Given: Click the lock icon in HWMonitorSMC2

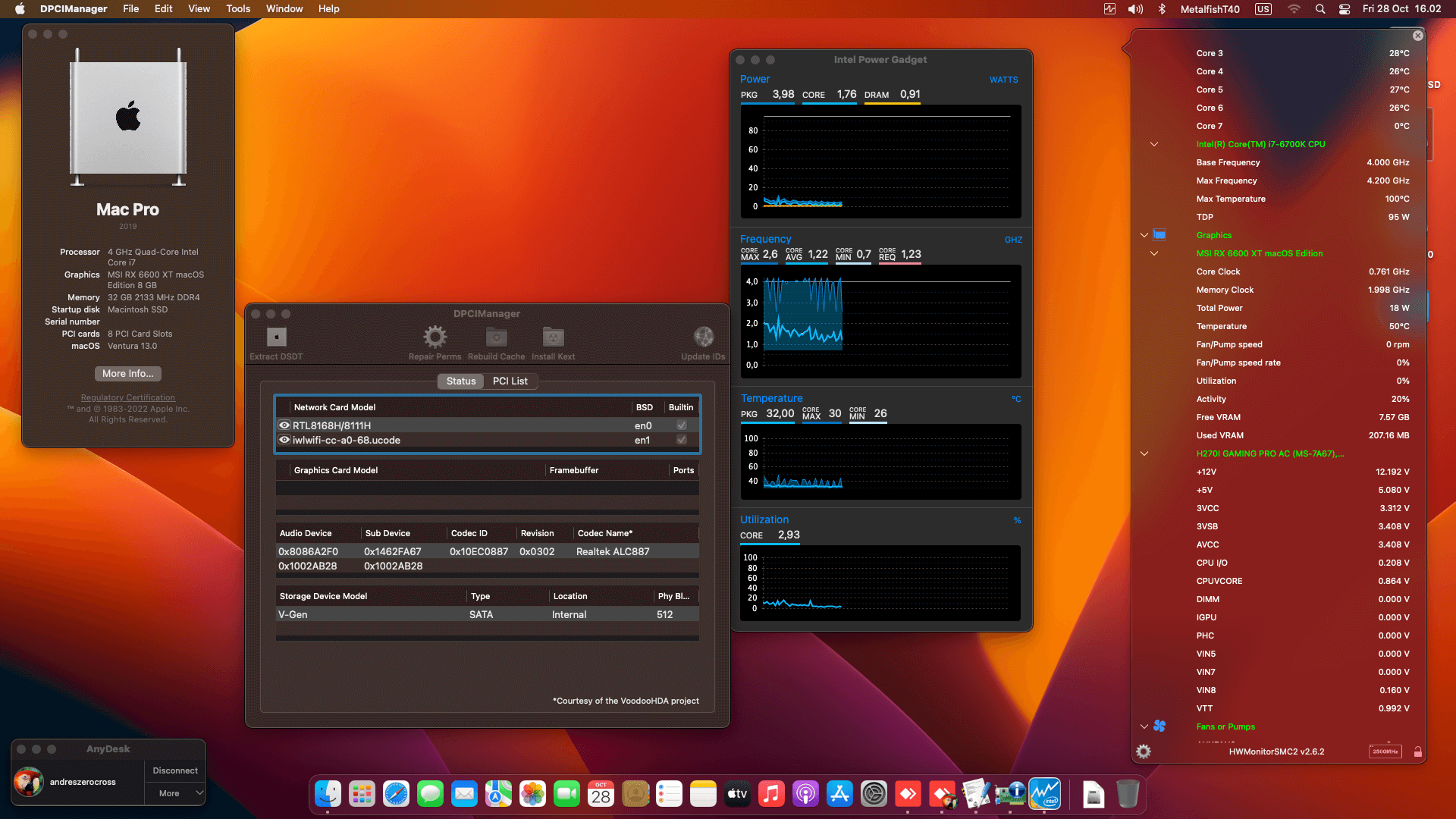Looking at the screenshot, I should [x=1418, y=752].
